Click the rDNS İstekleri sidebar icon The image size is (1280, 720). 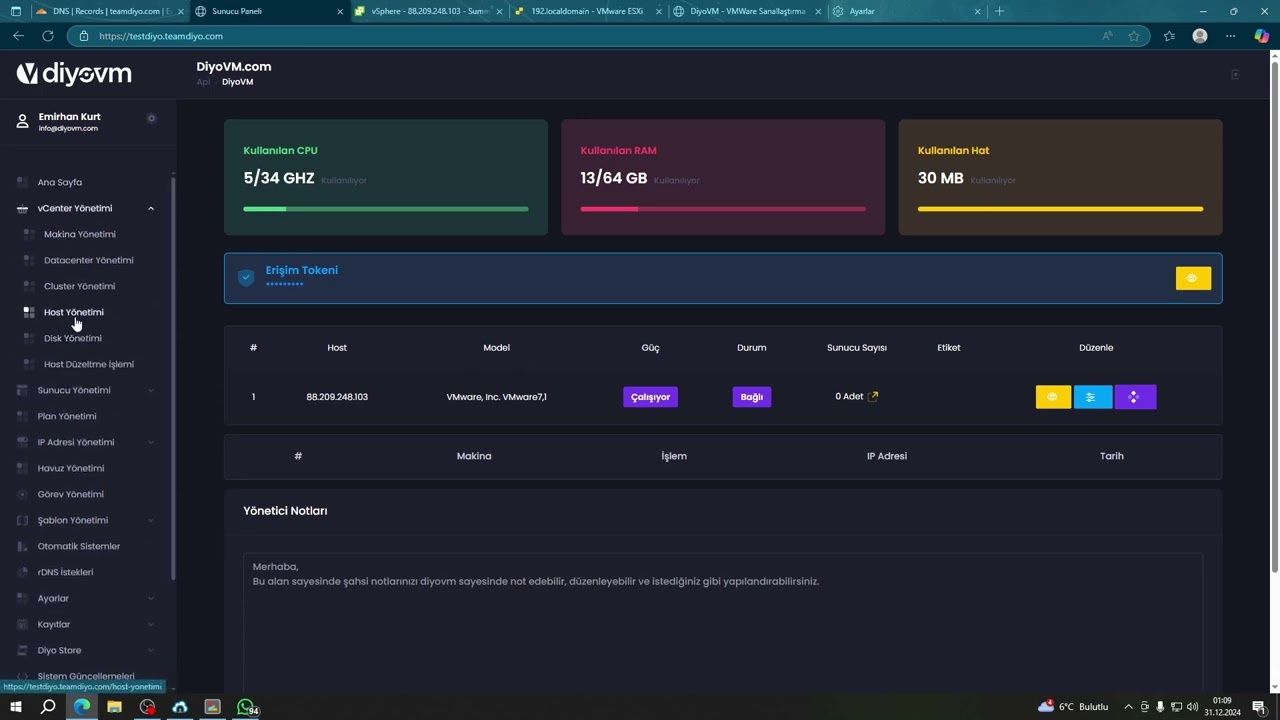pyautogui.click(x=22, y=572)
